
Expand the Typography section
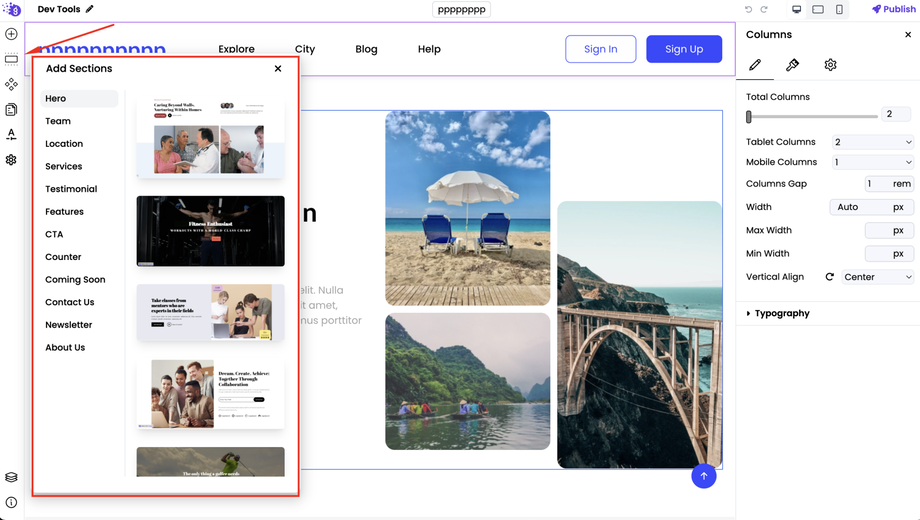(x=782, y=313)
